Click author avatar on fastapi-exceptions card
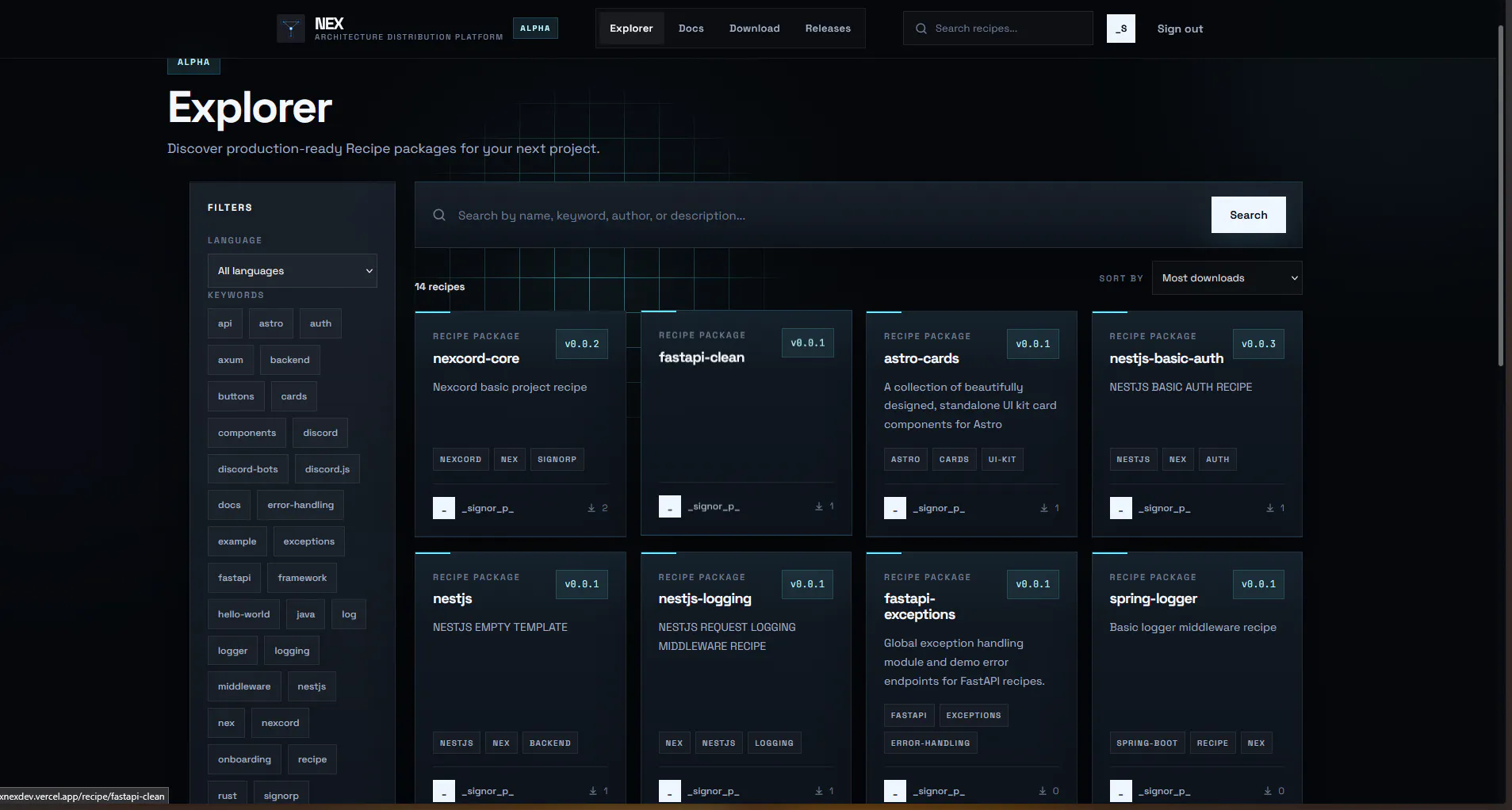Screen dimensions: 1512x810 (895, 791)
